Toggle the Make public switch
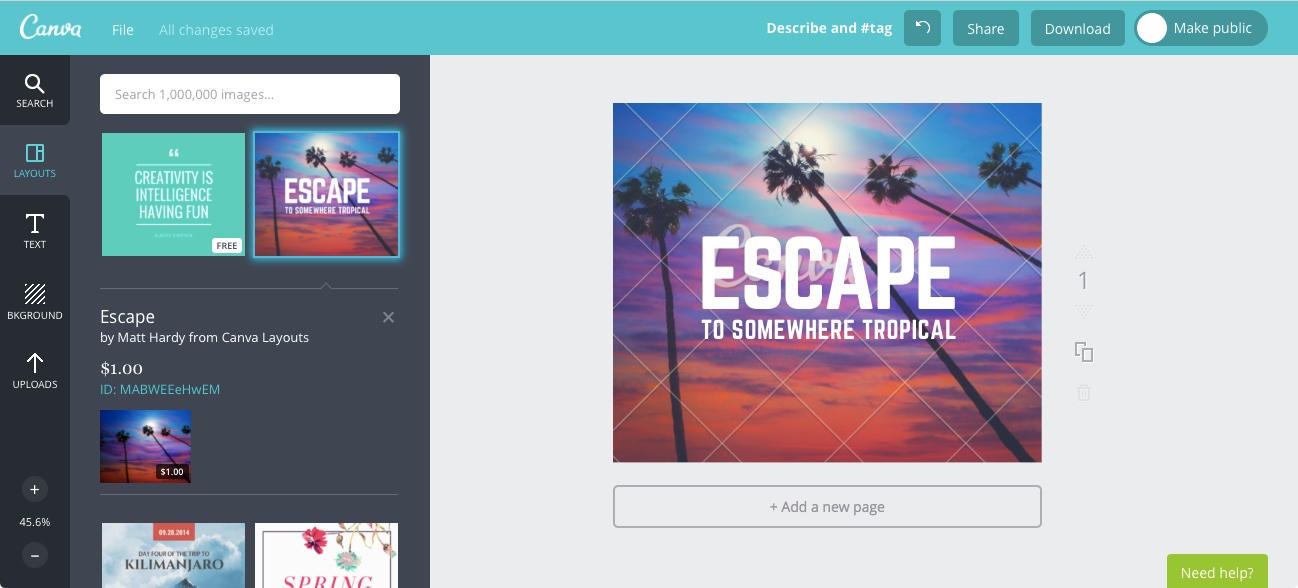The image size is (1298, 588). pyautogui.click(x=1153, y=29)
